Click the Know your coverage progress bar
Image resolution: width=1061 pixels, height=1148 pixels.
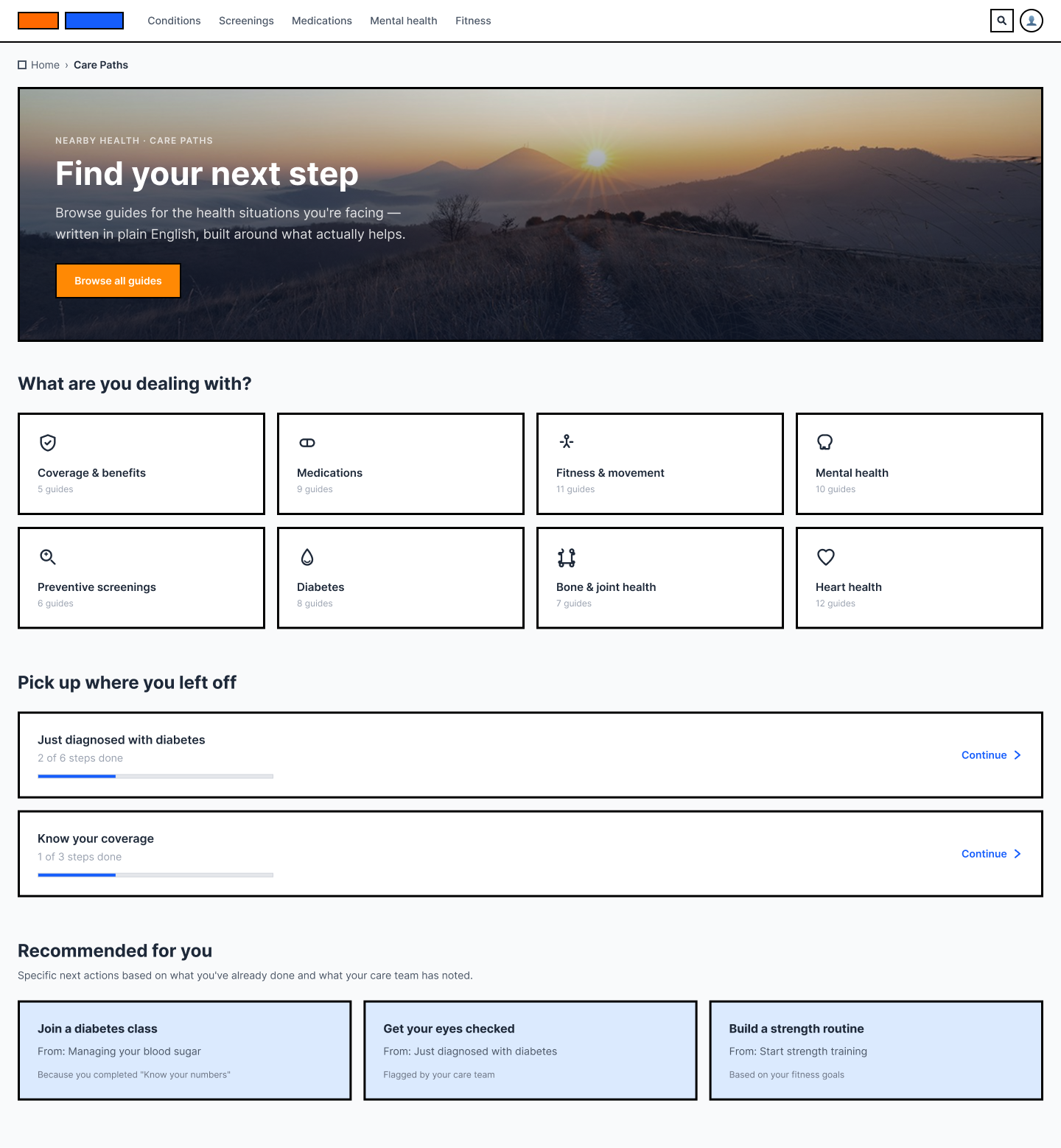click(155, 875)
